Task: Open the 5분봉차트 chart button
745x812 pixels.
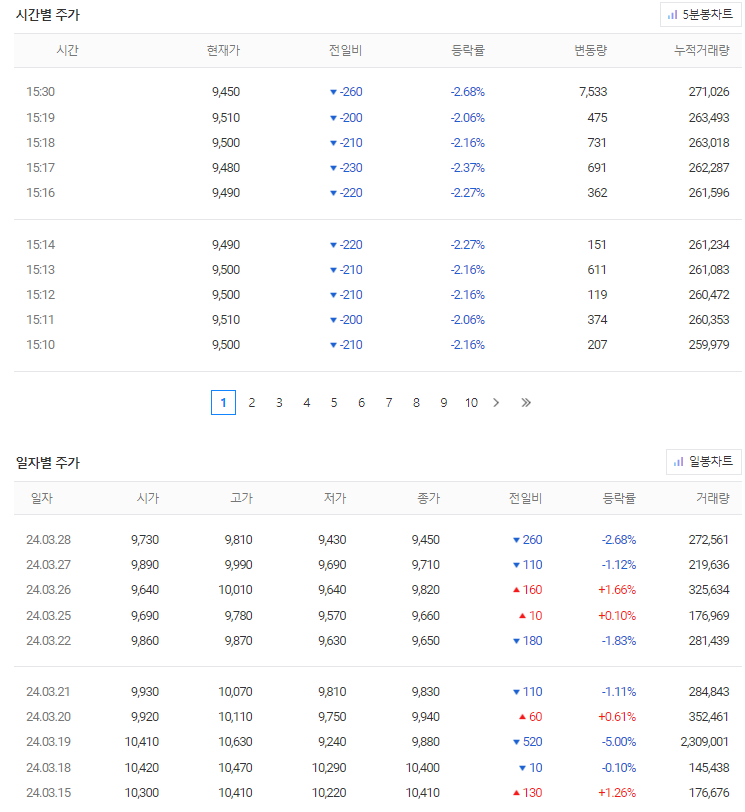Action: click(700, 14)
